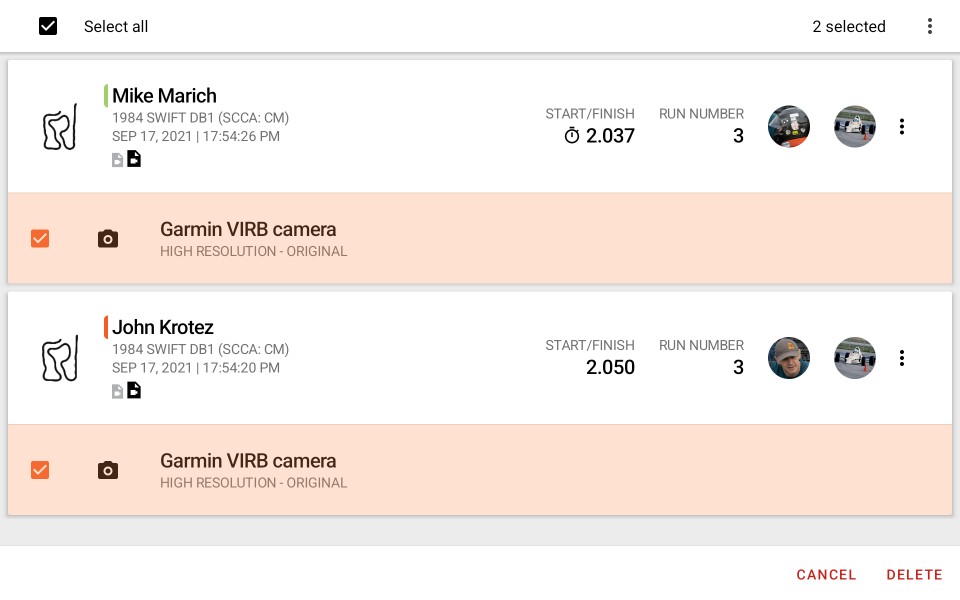Click the black video file icon under Mike Marich

click(x=134, y=159)
